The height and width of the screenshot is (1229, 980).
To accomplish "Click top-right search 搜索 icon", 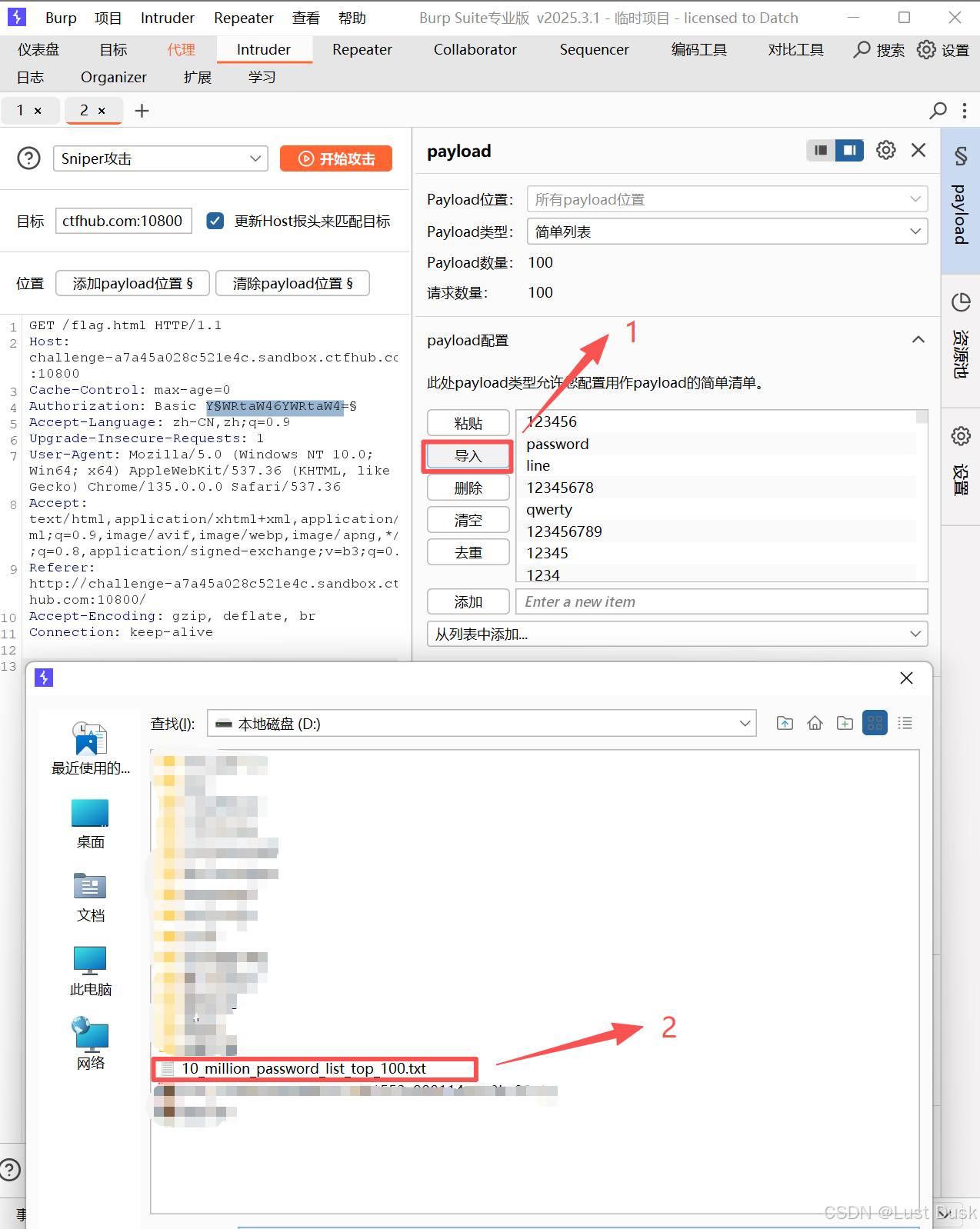I will coord(878,50).
